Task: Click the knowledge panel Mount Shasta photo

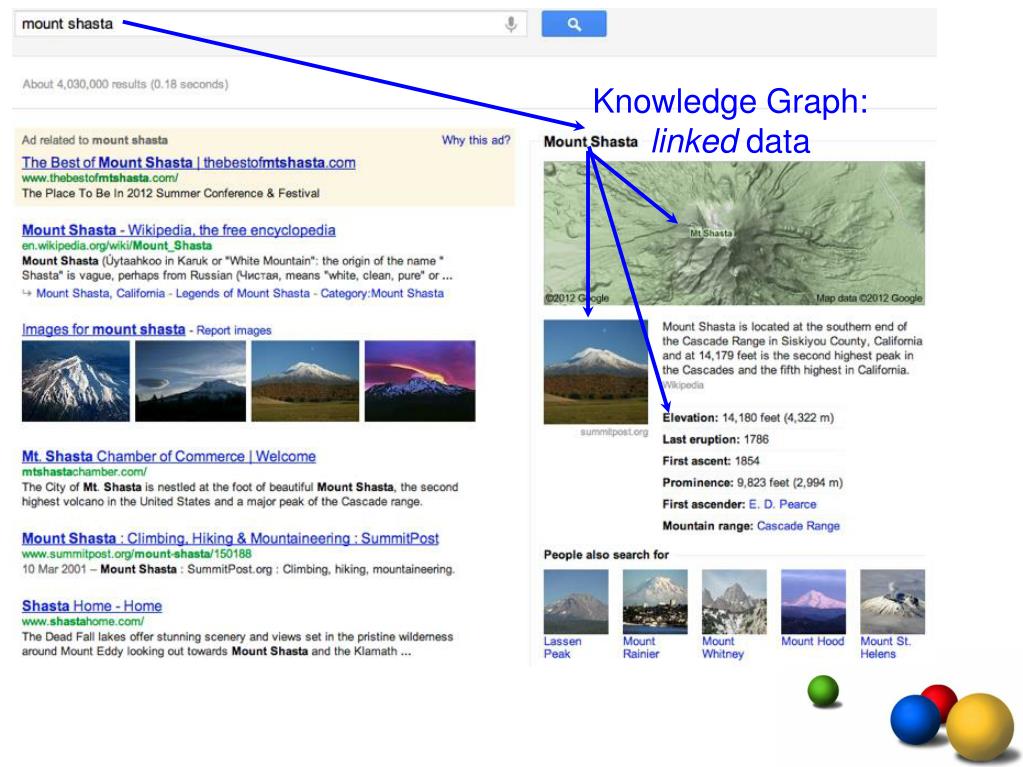Action: click(596, 372)
